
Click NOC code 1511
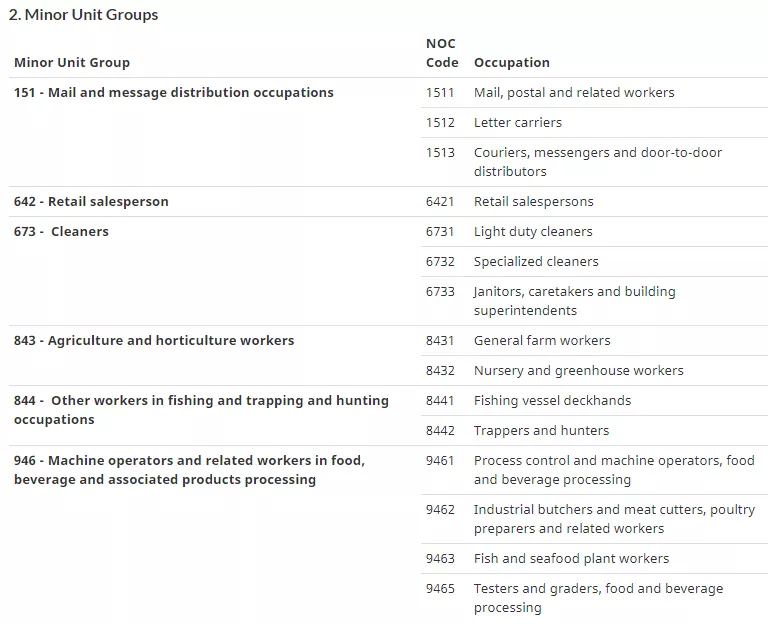click(440, 92)
